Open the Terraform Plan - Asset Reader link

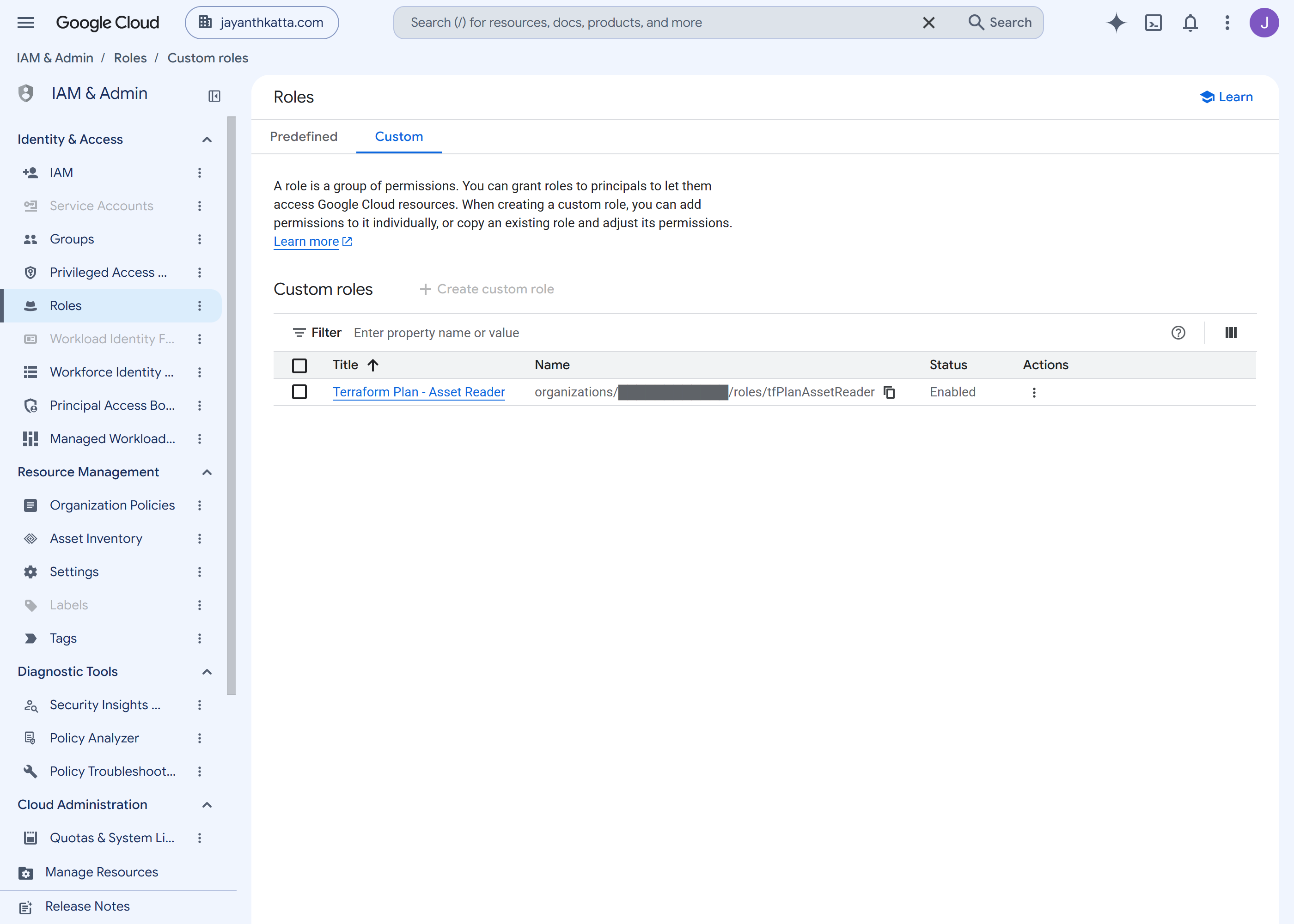[419, 392]
